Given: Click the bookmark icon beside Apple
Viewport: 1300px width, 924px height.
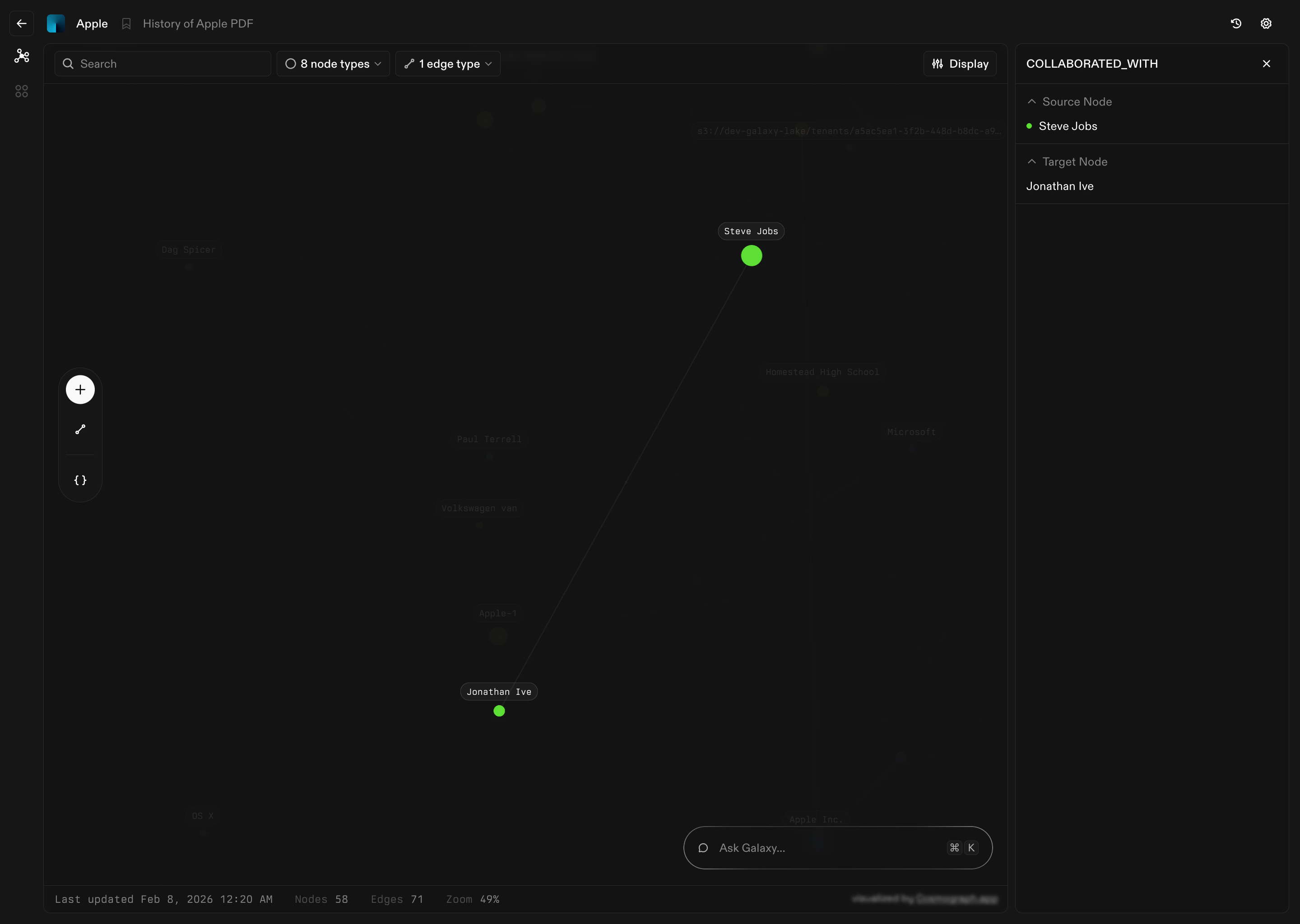Looking at the screenshot, I should click(126, 24).
